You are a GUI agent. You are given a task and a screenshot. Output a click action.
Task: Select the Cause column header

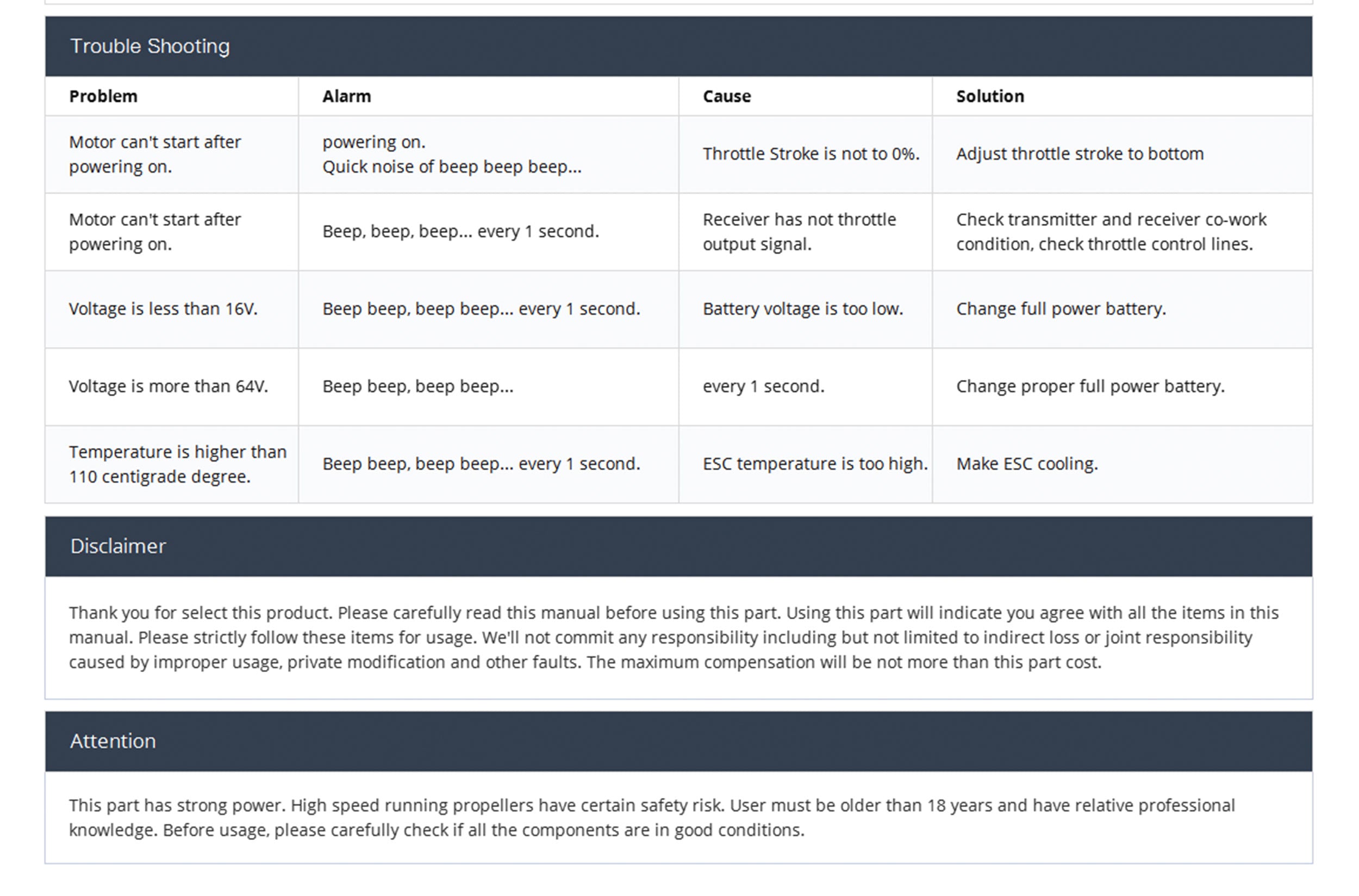tap(727, 96)
